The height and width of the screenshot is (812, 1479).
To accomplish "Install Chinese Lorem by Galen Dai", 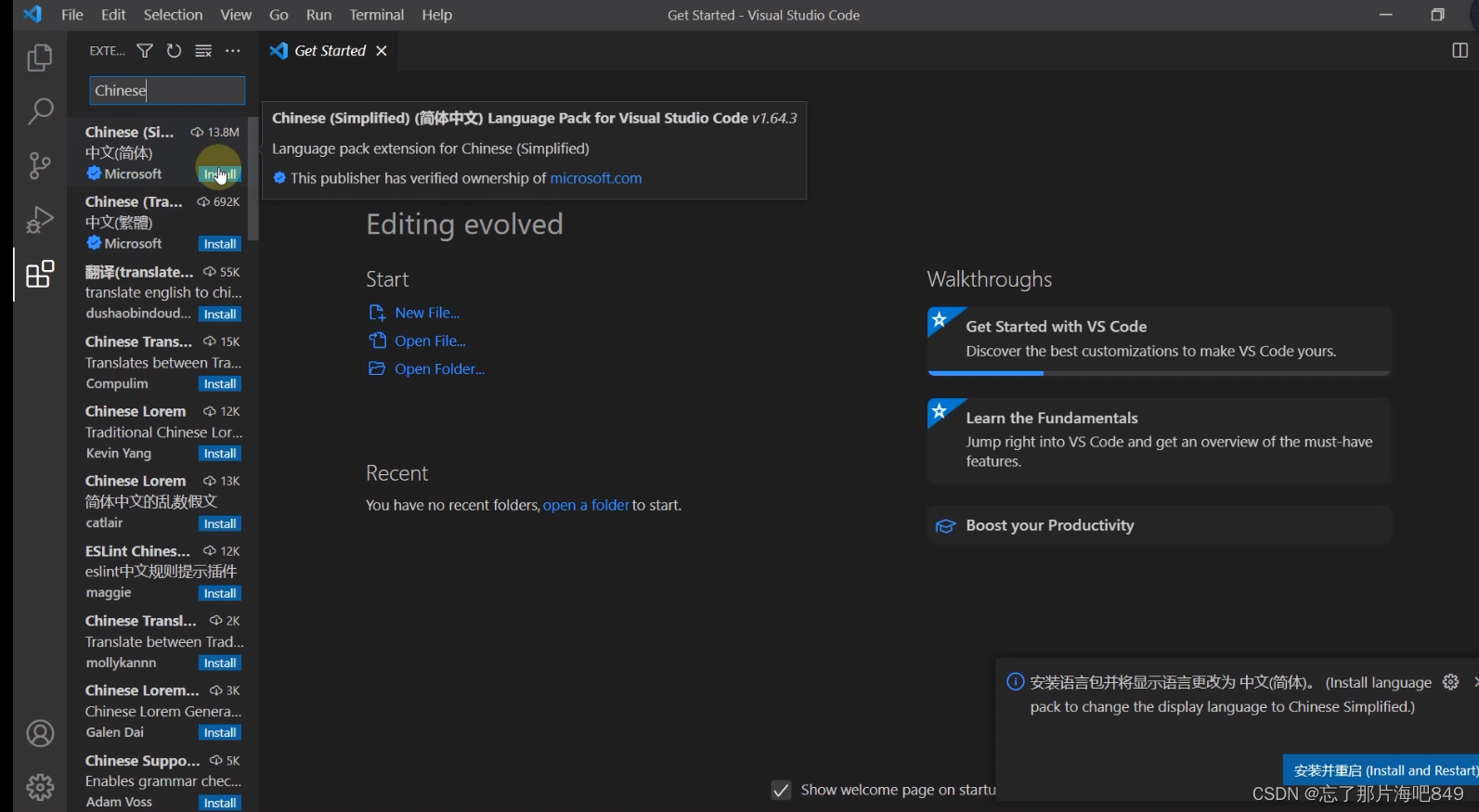I will point(220,733).
